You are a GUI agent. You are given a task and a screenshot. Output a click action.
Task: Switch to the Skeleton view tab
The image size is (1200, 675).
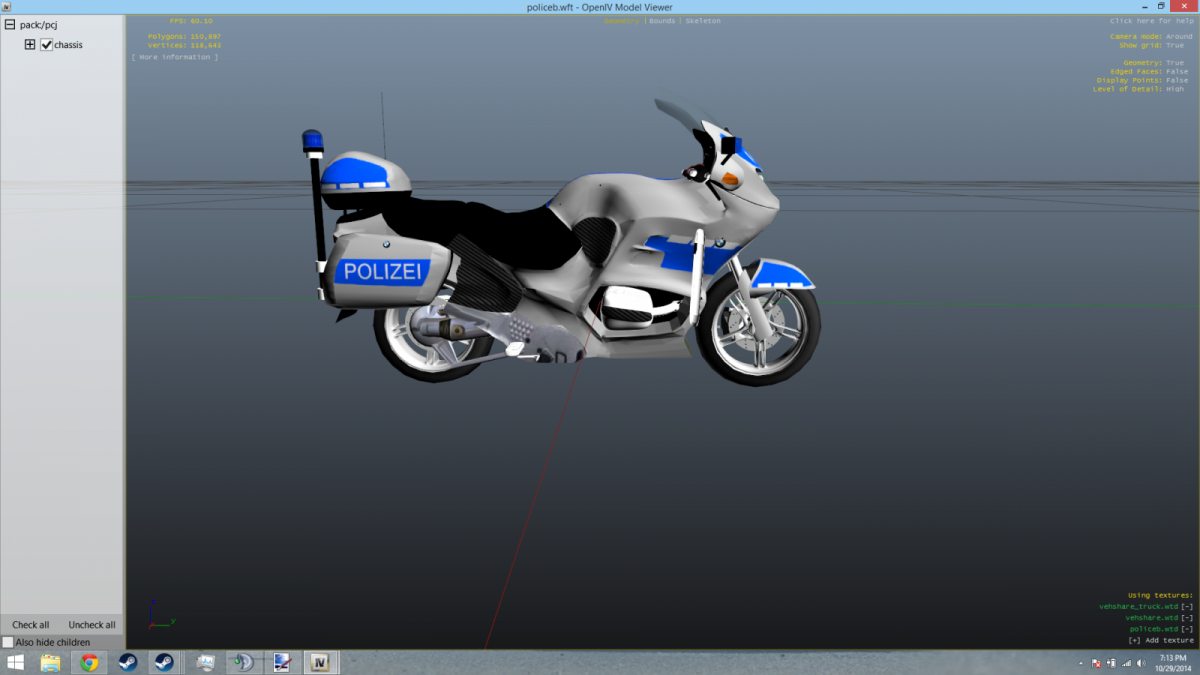pyautogui.click(x=702, y=20)
